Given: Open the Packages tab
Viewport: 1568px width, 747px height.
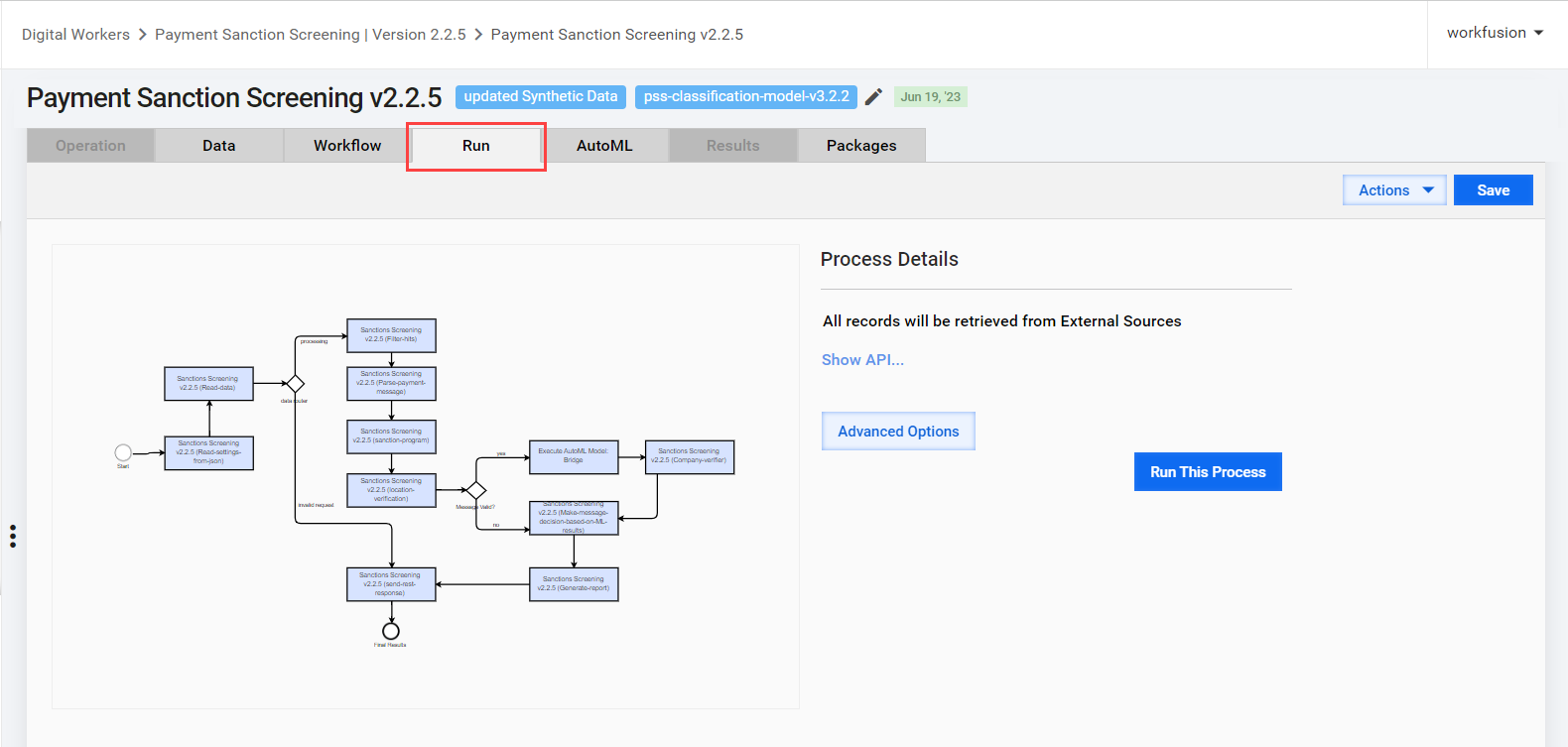Looking at the screenshot, I should click(861, 145).
